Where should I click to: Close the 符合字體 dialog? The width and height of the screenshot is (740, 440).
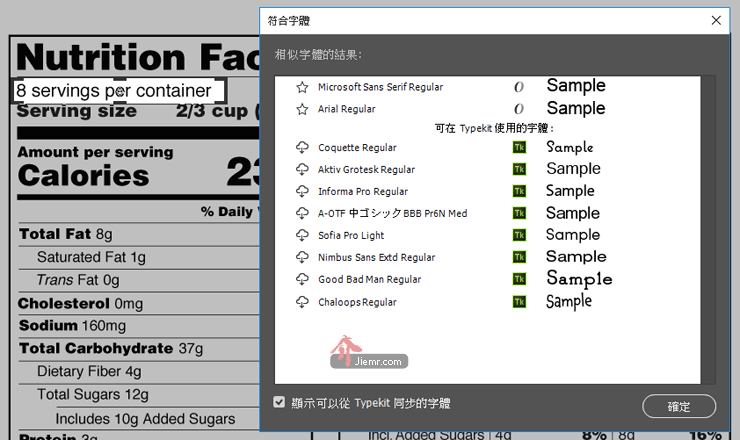[716, 20]
